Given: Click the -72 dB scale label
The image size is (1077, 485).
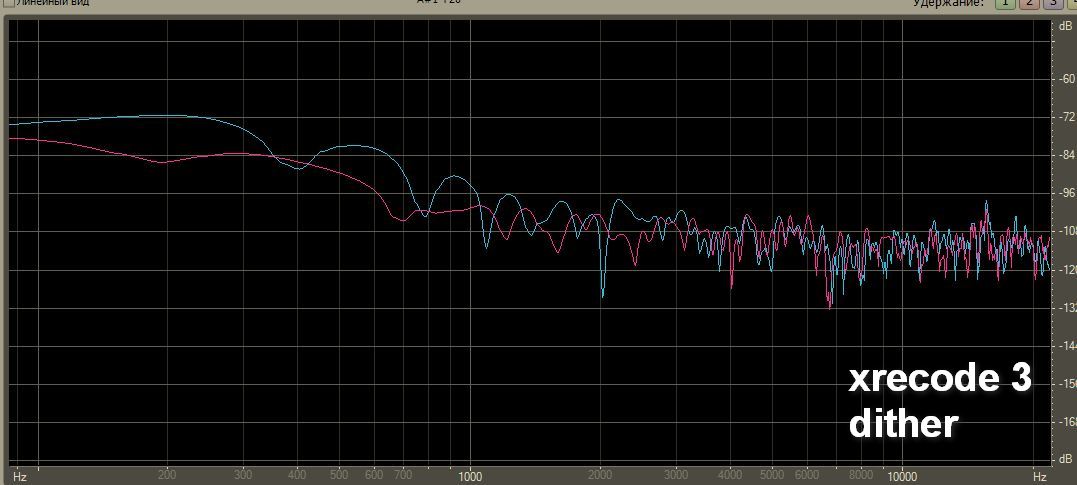Looking at the screenshot, I should pos(1069,117).
